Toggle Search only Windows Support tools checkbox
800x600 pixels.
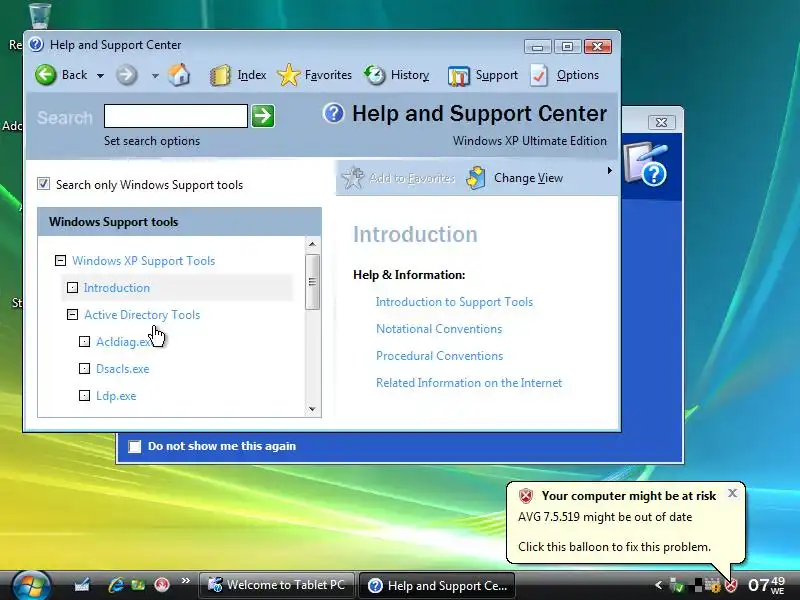pos(43,184)
